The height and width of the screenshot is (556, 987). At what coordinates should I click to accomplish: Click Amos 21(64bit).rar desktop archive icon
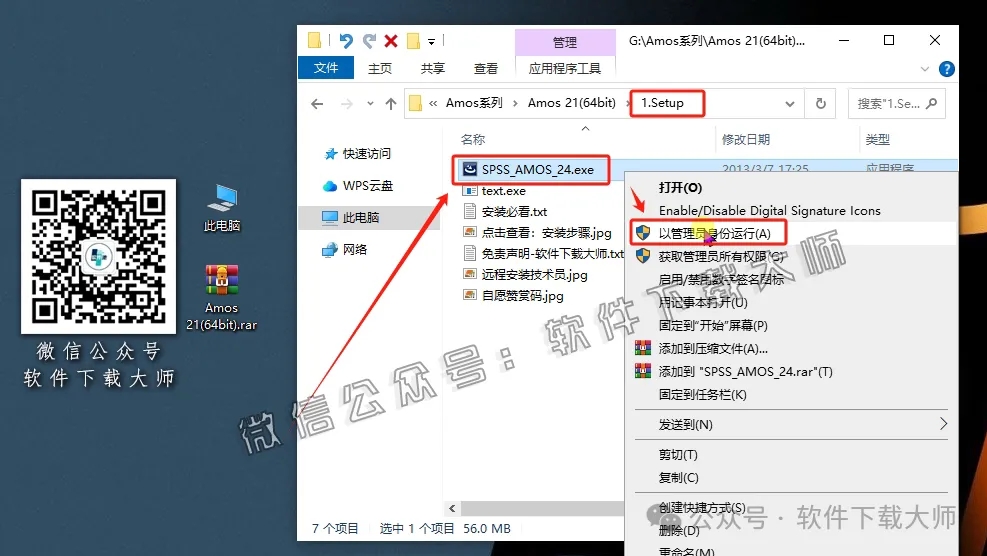(x=222, y=297)
